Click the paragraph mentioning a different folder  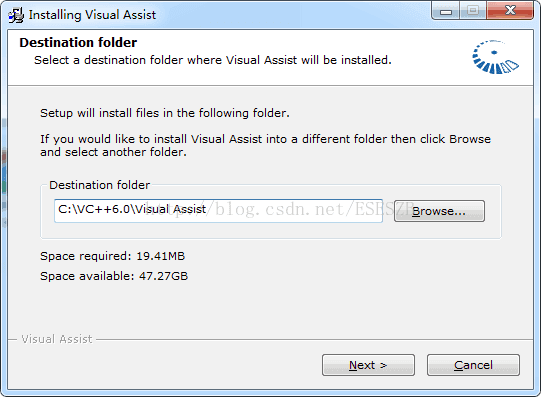tap(265, 145)
